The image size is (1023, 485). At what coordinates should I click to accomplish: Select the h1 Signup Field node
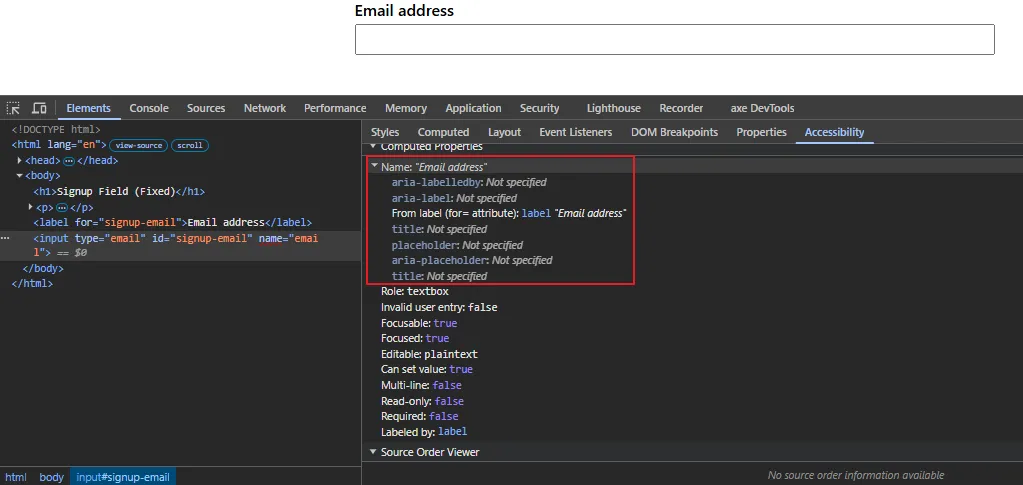pos(119,192)
